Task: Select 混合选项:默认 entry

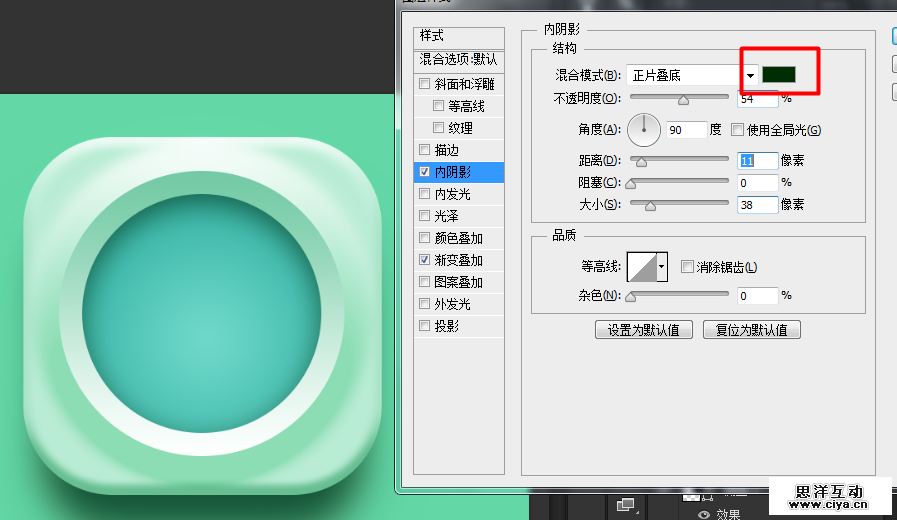Action: 459,59
